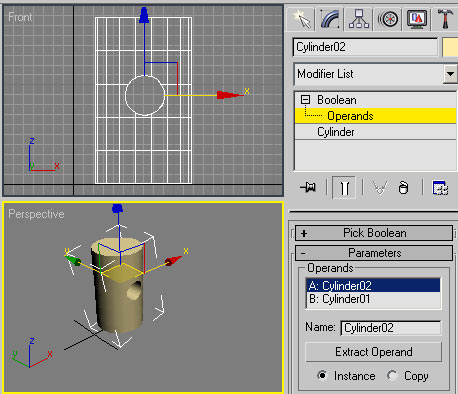The width and height of the screenshot is (458, 394).
Task: Click the red X axis arrow in Perspective
Action: pyautogui.click(x=173, y=260)
